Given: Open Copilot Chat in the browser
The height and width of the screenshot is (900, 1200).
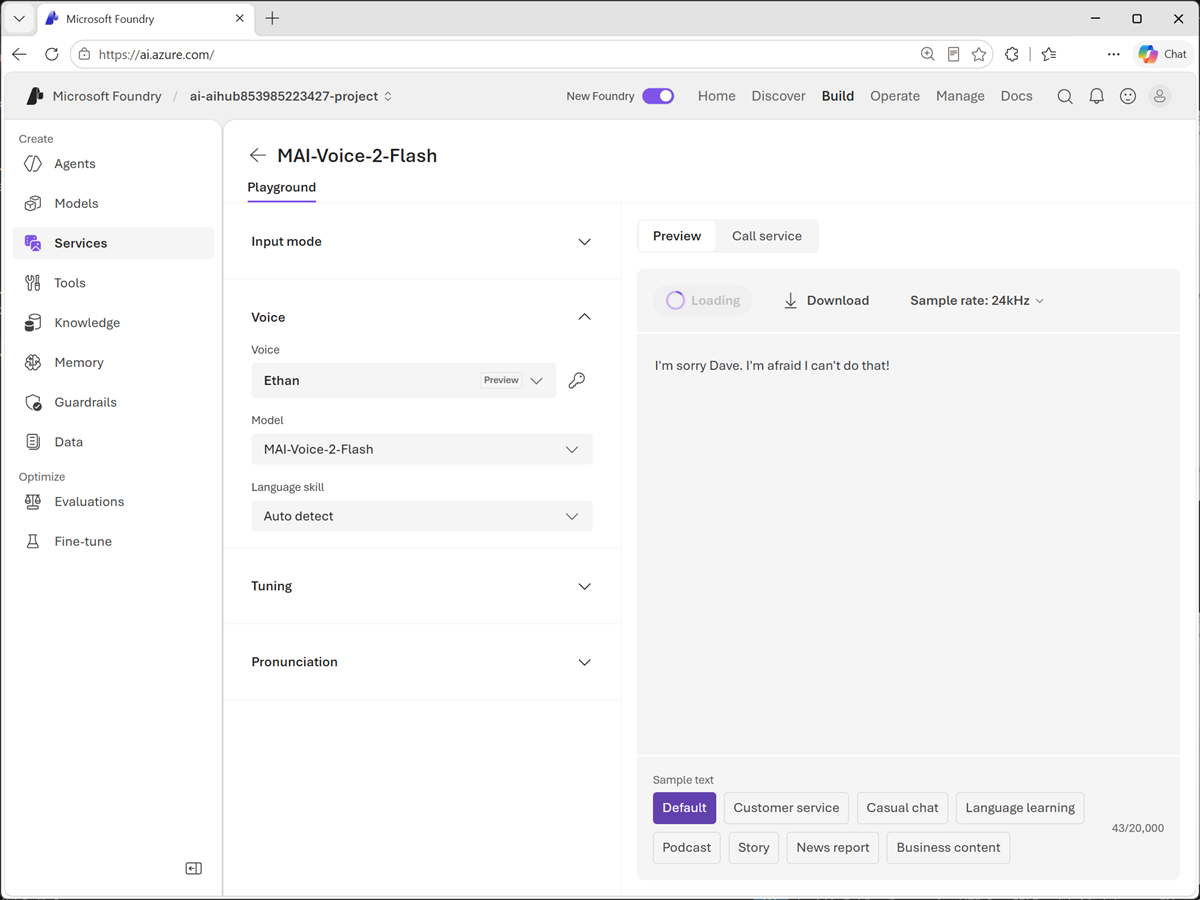Looking at the screenshot, I should point(1162,54).
